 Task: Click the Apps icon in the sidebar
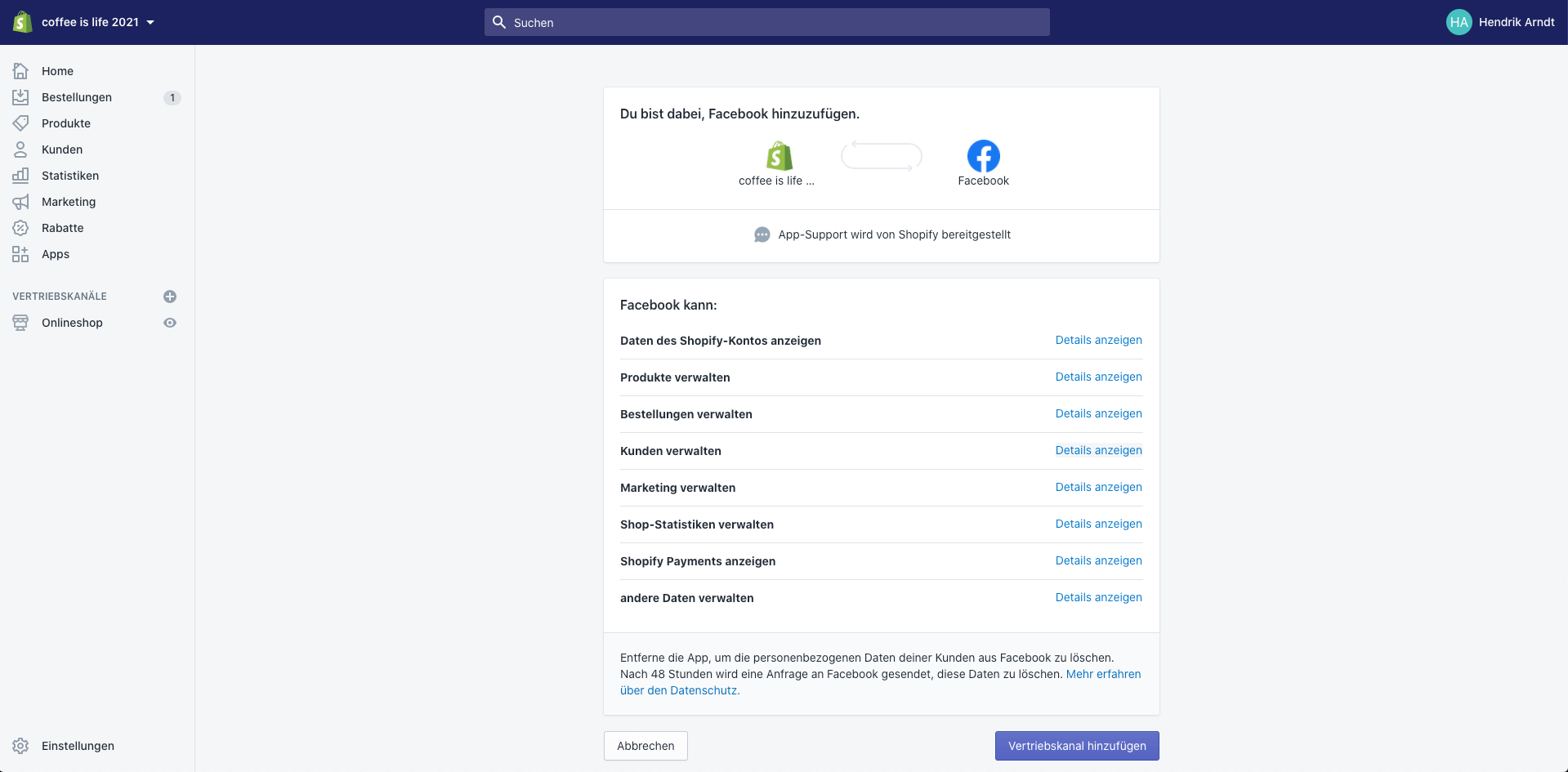[20, 254]
